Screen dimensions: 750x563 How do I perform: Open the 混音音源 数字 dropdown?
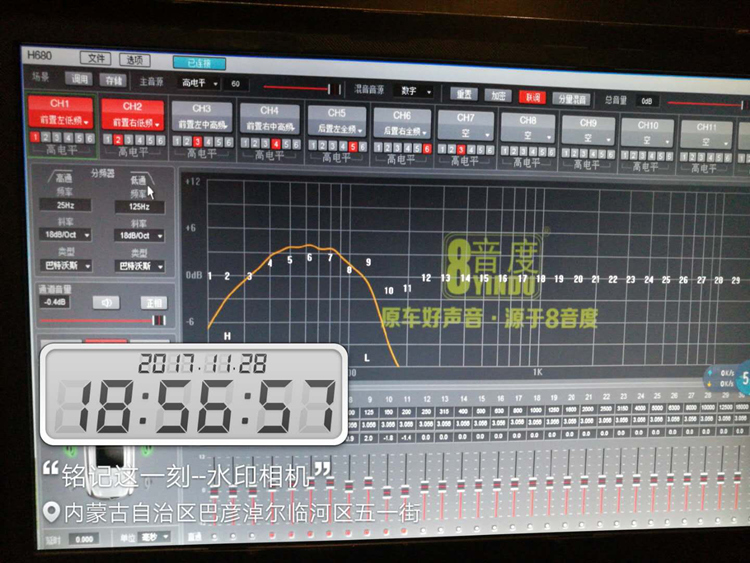414,91
